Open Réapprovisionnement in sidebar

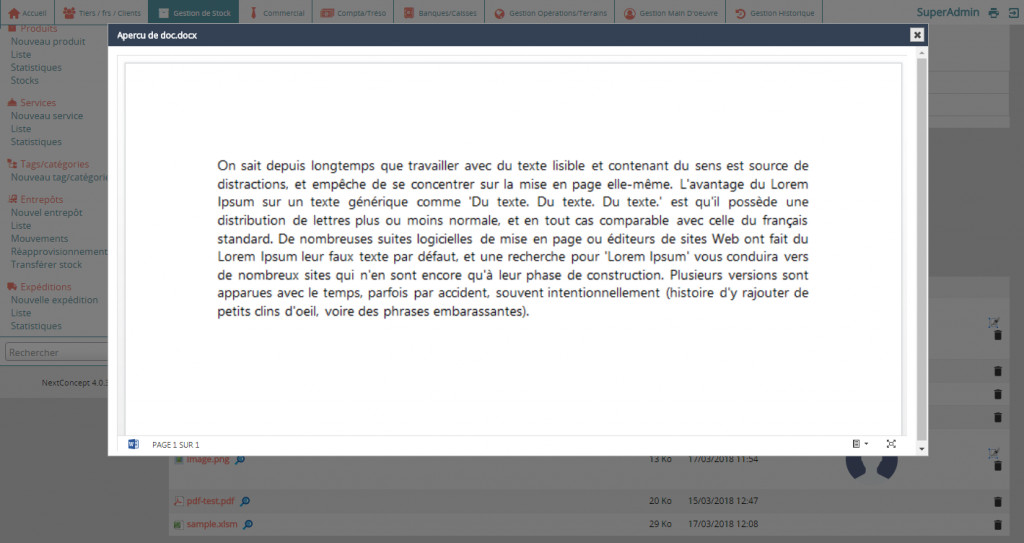[59, 252]
